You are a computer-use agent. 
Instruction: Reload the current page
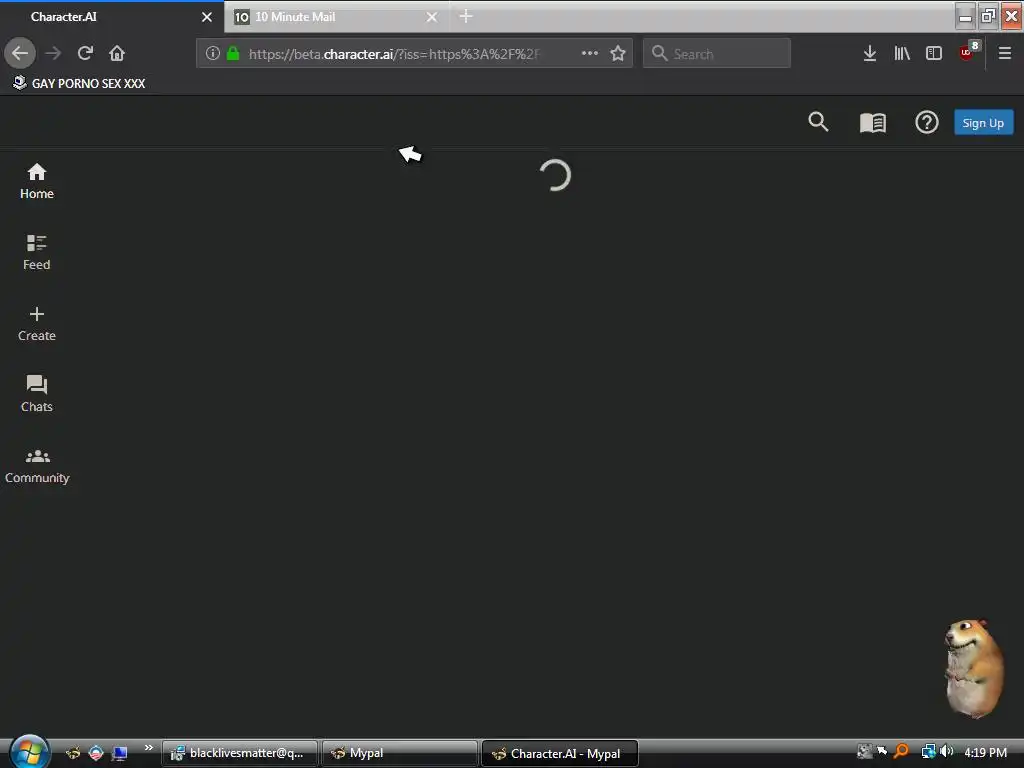(x=85, y=53)
